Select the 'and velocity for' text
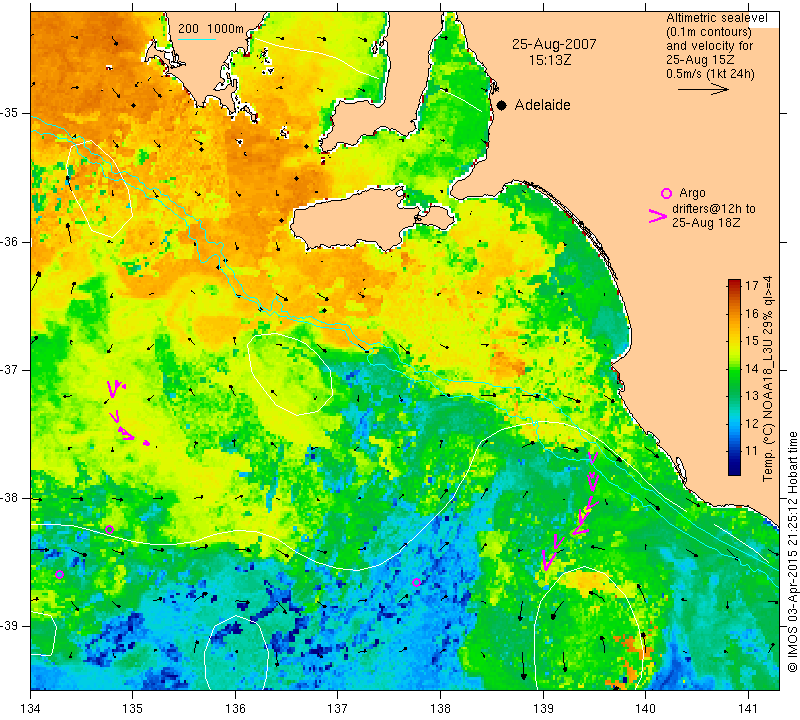 coord(709,46)
